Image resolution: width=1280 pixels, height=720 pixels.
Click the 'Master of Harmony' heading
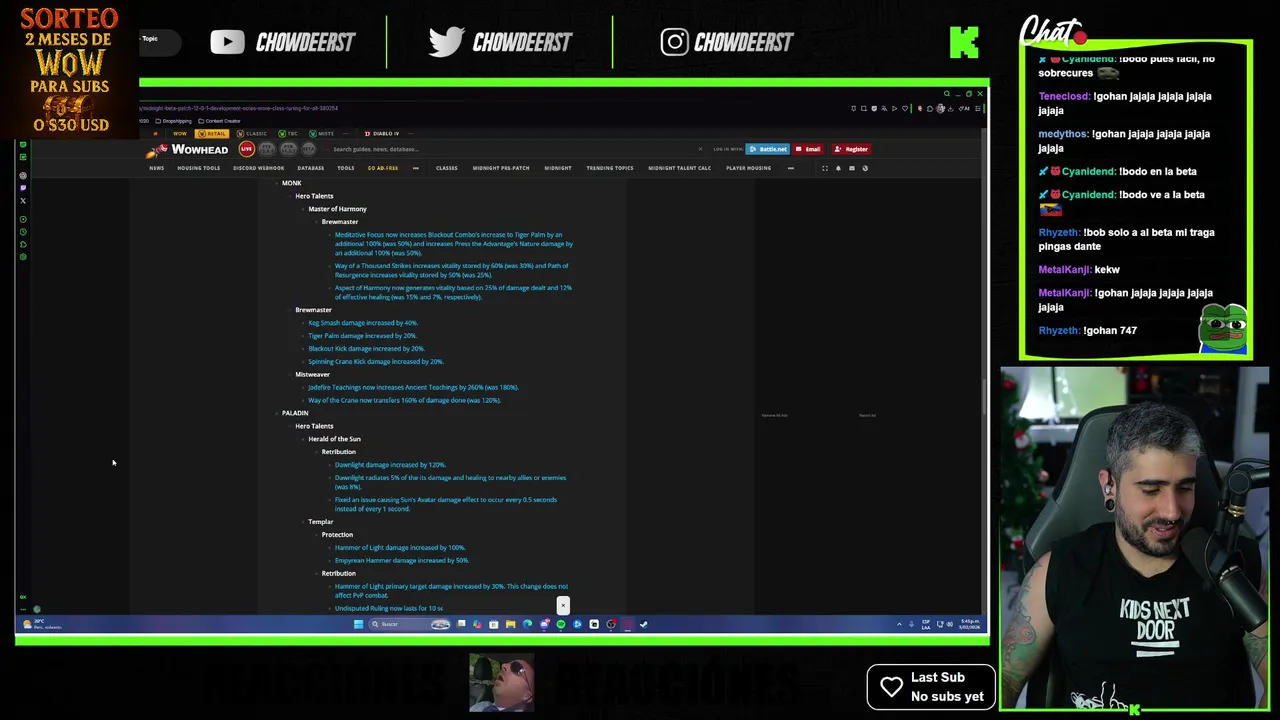pyautogui.click(x=337, y=209)
